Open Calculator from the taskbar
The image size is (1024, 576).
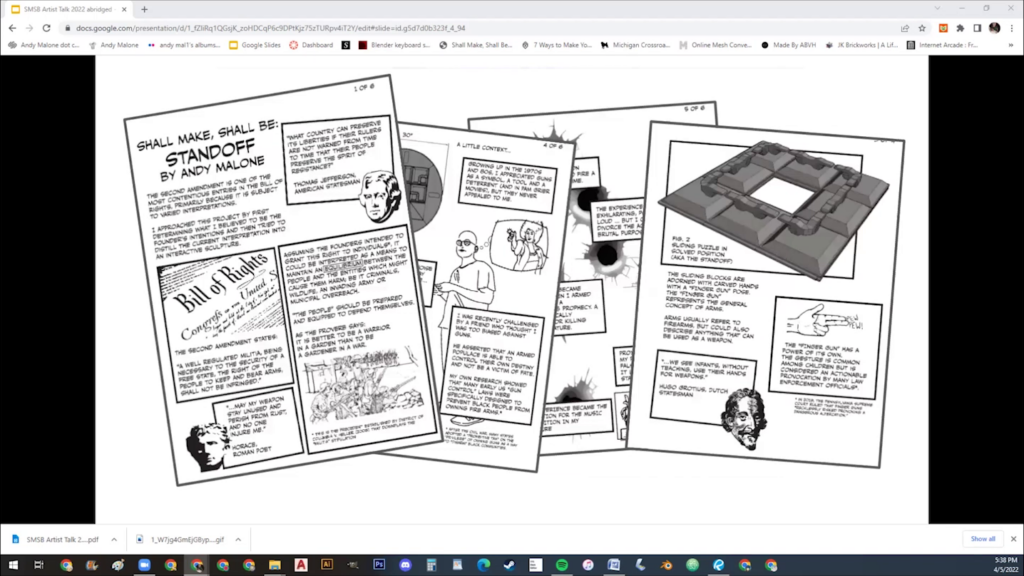[432, 565]
